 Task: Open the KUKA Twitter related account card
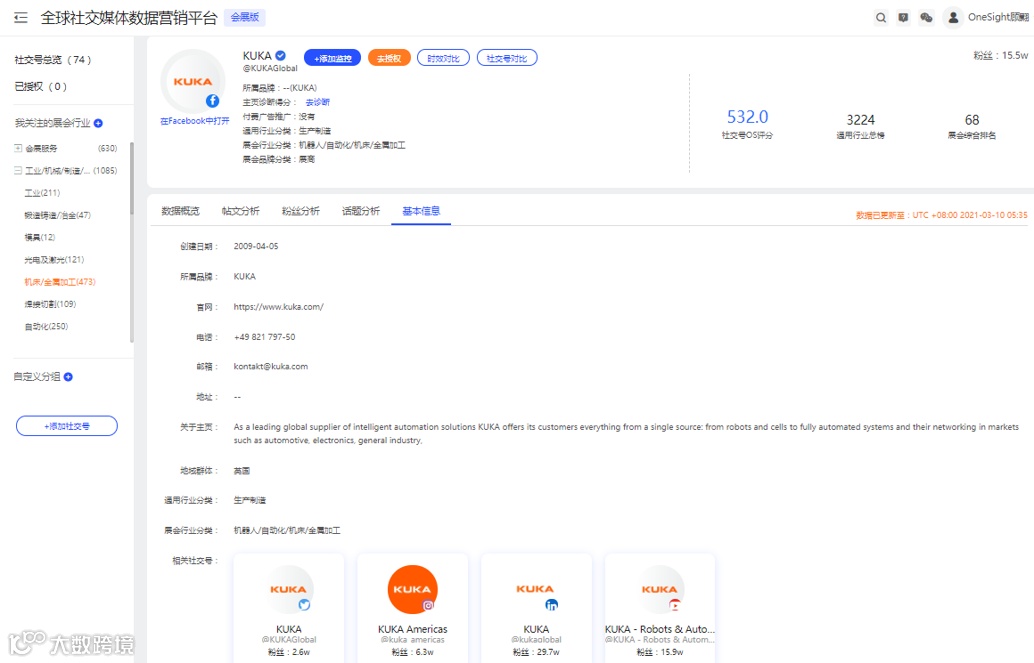289,607
